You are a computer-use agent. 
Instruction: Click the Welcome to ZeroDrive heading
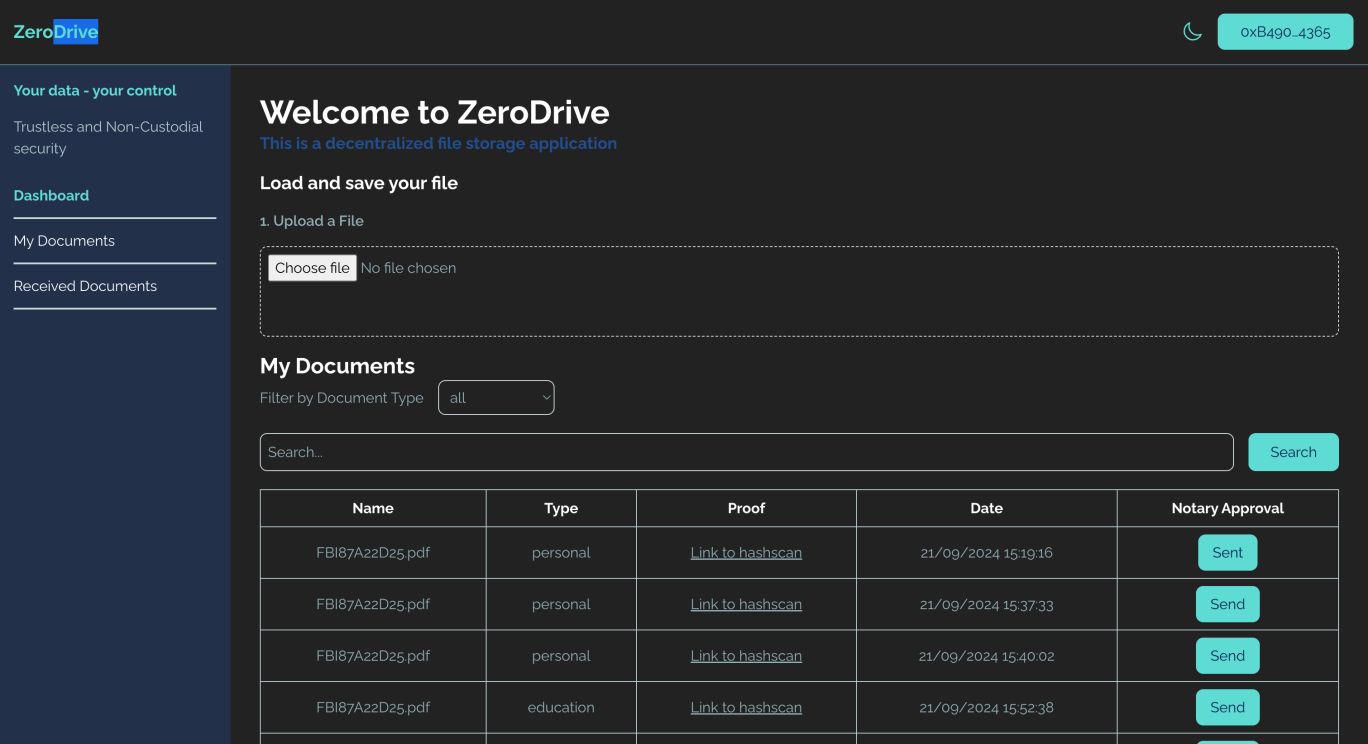[x=434, y=112]
